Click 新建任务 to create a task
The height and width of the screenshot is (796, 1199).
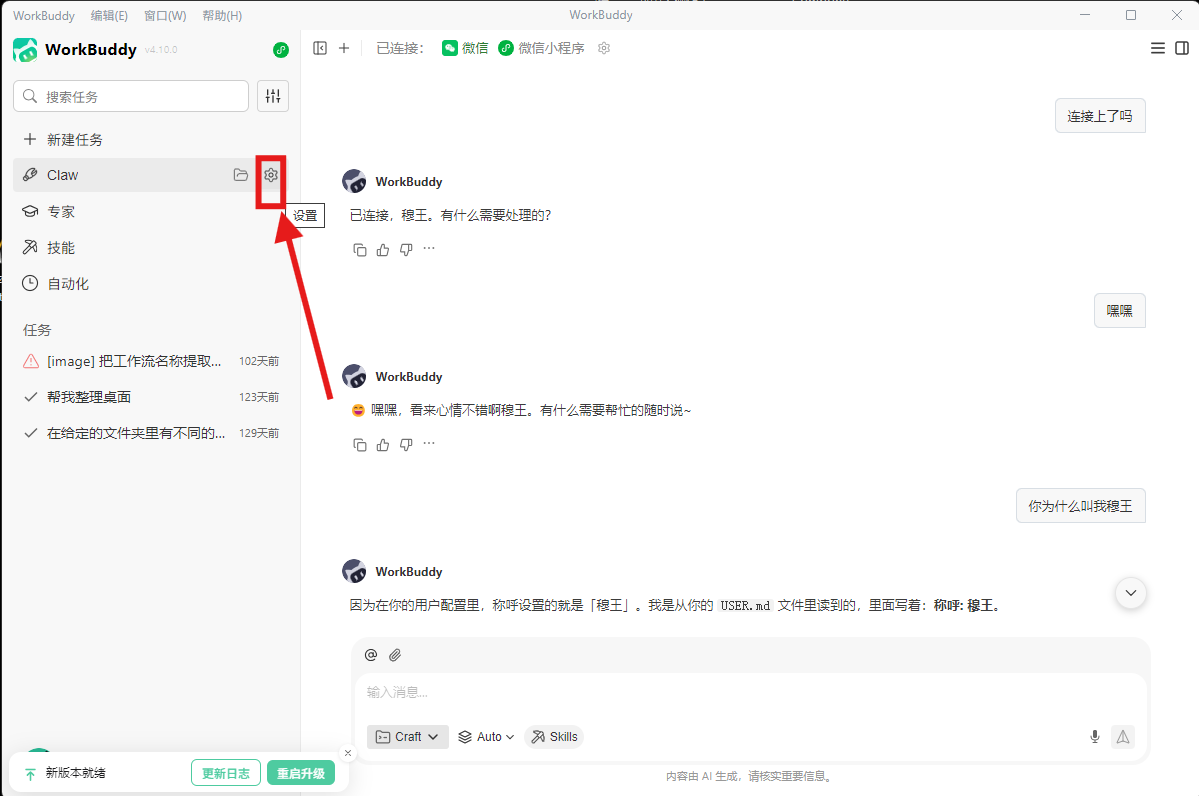click(151, 139)
